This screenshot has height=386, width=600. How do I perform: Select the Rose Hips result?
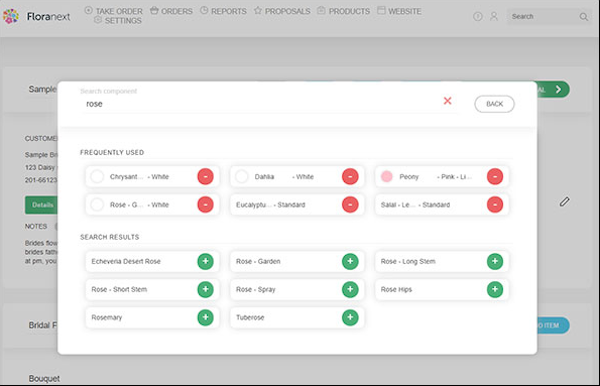point(442,289)
